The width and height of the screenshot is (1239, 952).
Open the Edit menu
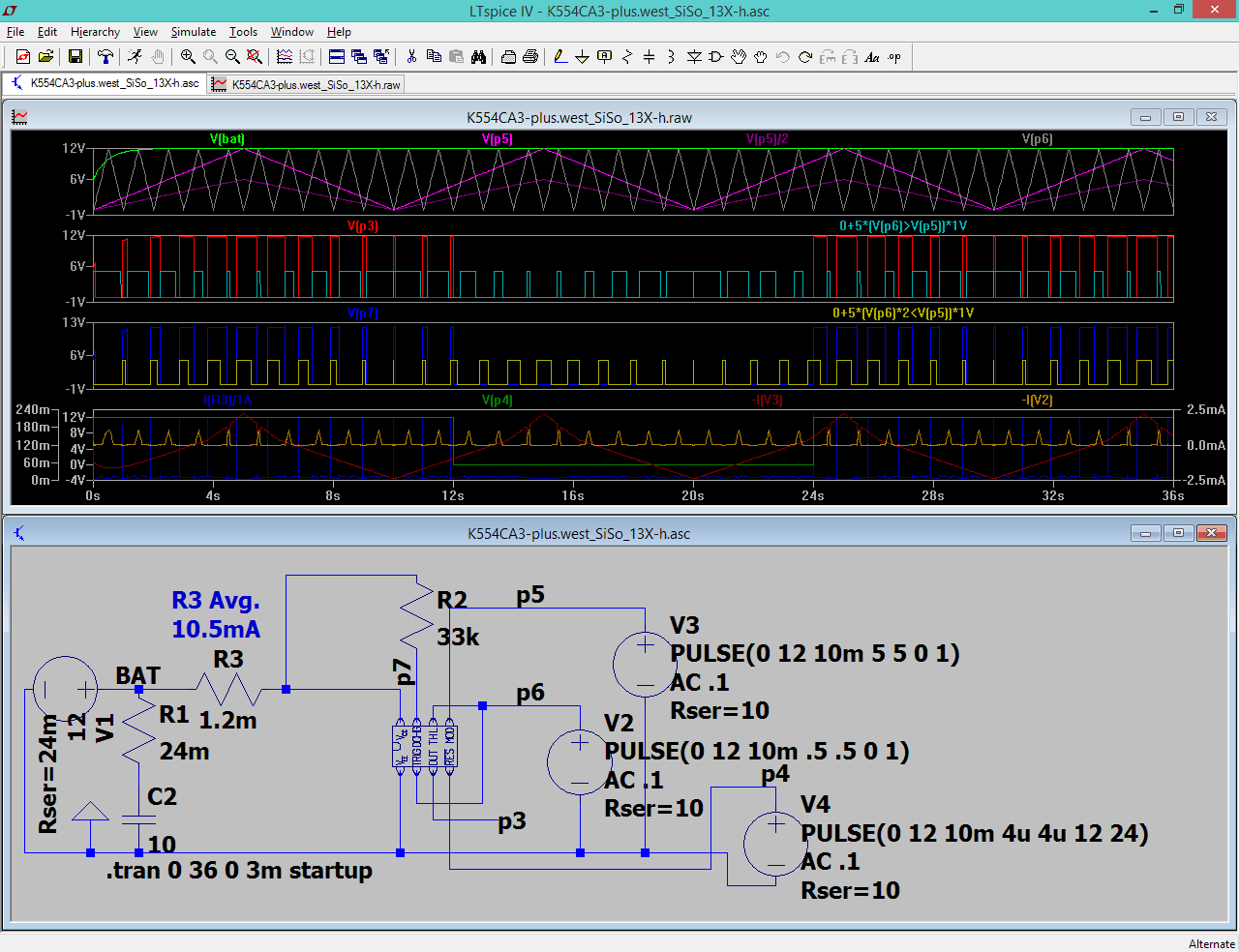[47, 32]
